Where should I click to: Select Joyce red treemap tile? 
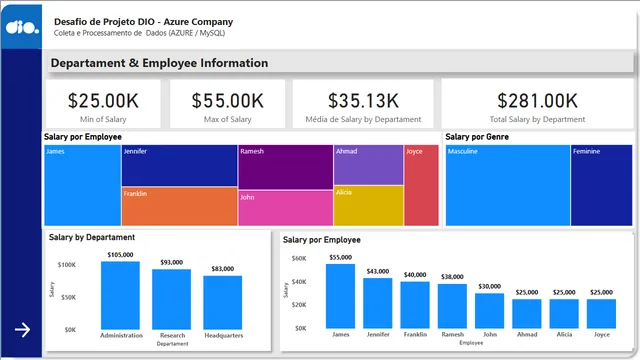click(421, 185)
